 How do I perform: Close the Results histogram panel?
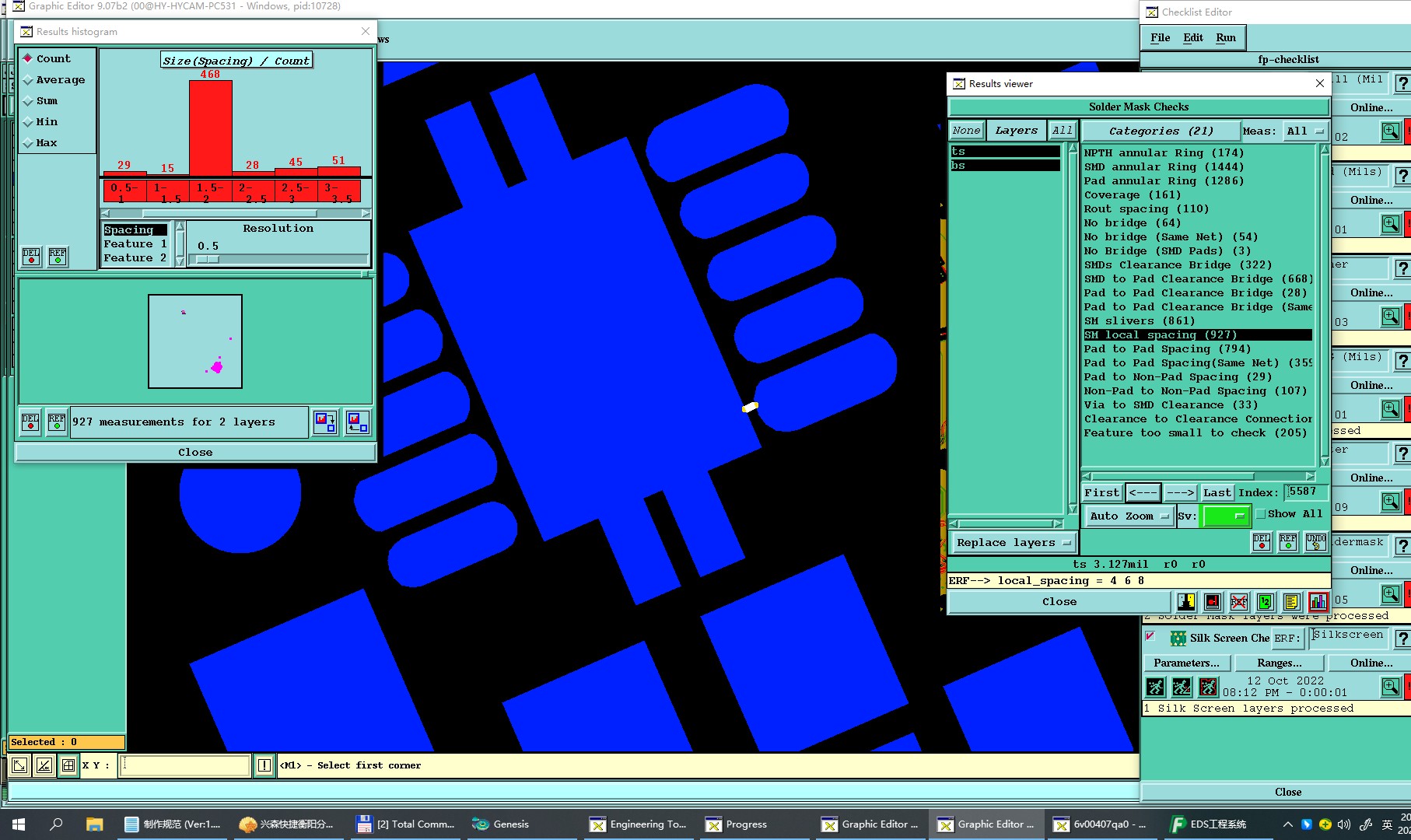[x=195, y=452]
